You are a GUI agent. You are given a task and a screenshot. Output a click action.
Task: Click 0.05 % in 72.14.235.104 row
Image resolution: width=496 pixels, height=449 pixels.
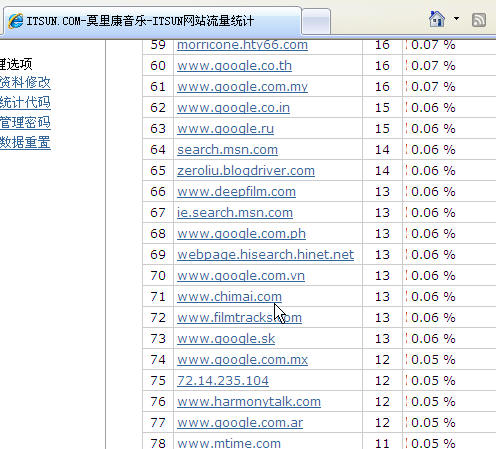click(x=433, y=381)
